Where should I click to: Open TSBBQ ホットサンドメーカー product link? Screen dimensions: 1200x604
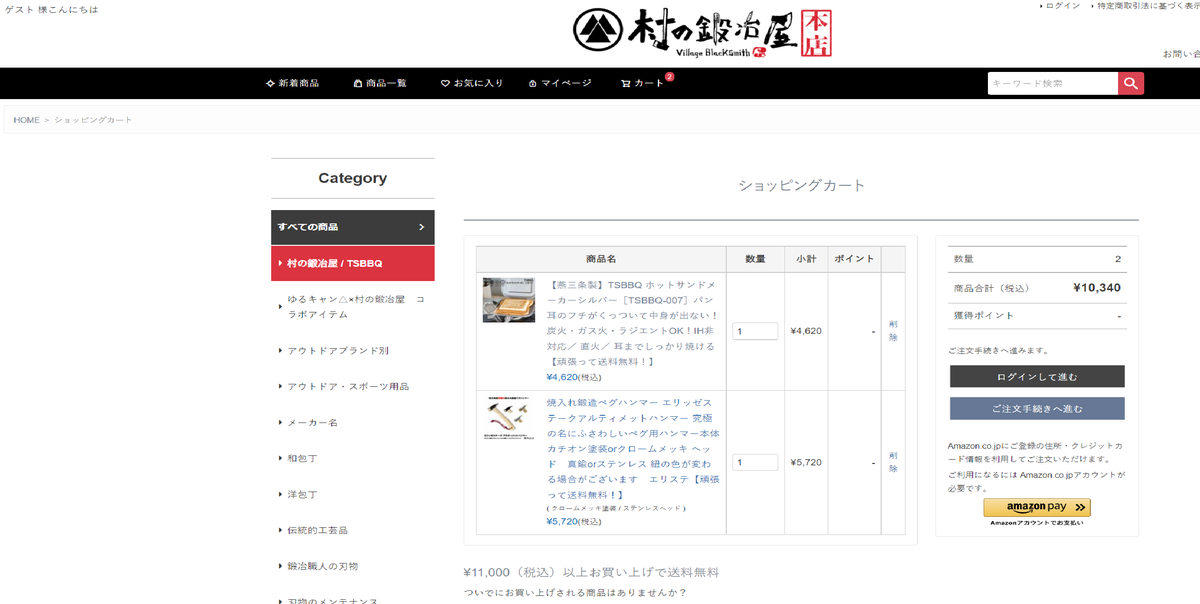(633, 322)
